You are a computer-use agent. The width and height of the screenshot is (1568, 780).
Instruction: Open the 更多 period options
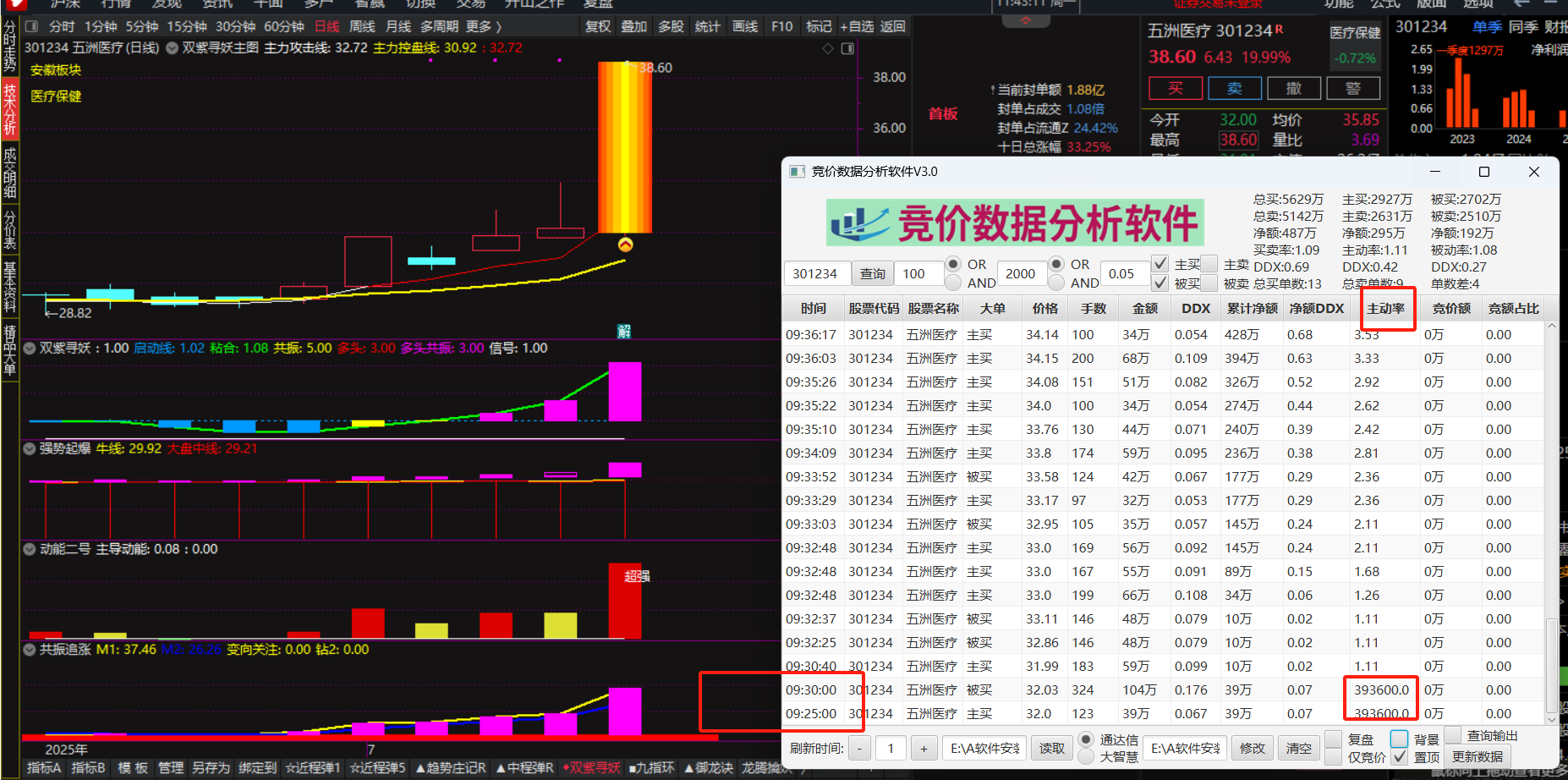click(483, 27)
